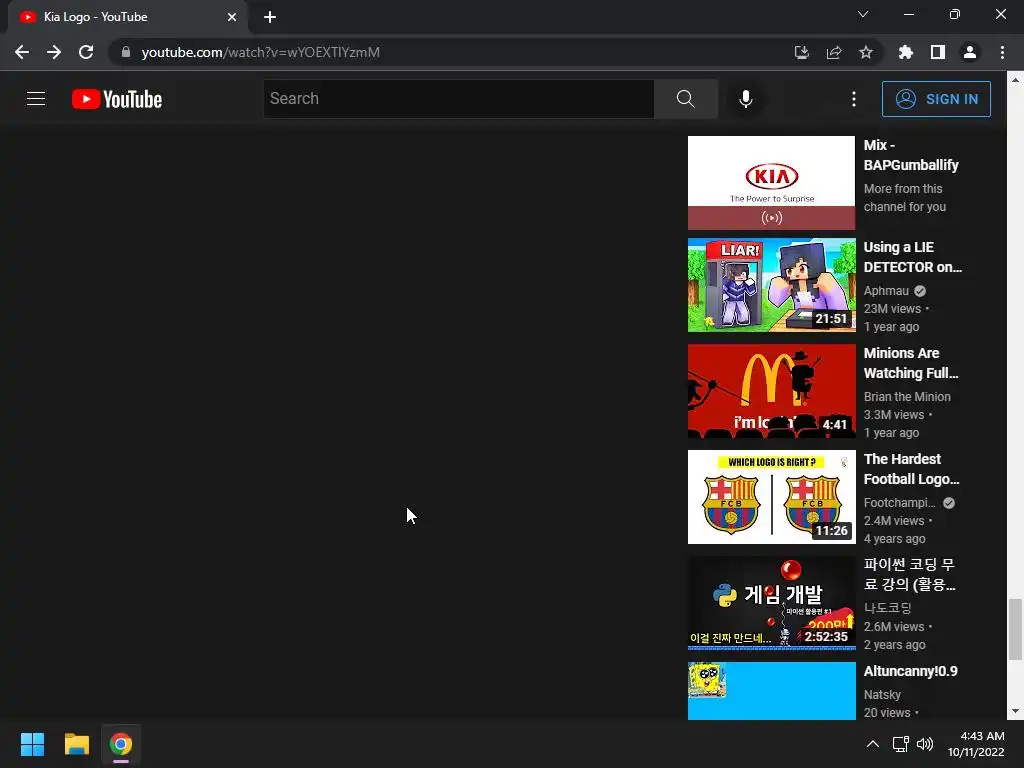Select the Kia Logo - YouTube tab
The width and height of the screenshot is (1024, 768).
[x=127, y=17]
